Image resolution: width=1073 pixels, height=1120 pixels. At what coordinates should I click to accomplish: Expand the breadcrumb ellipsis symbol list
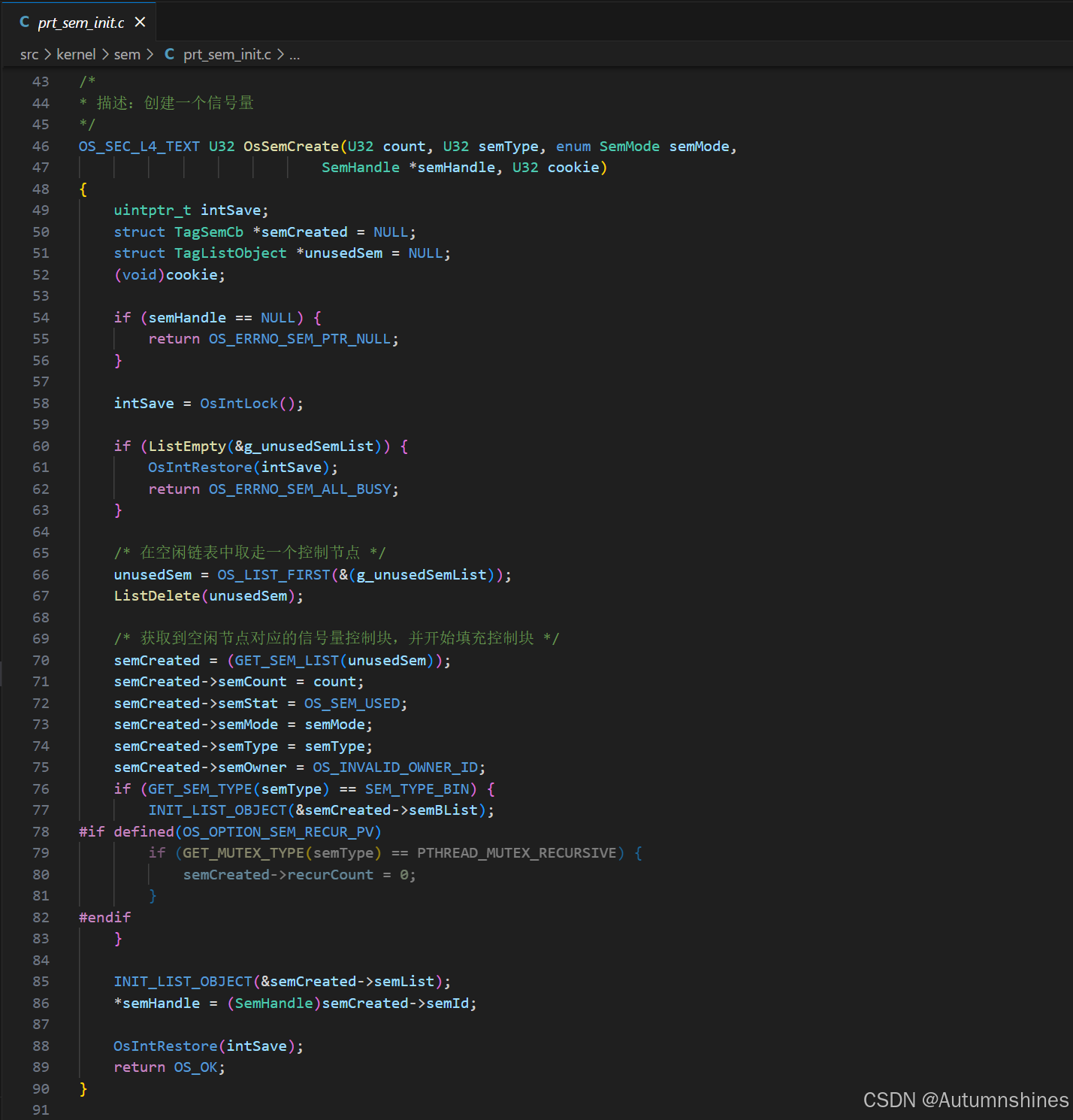(295, 55)
